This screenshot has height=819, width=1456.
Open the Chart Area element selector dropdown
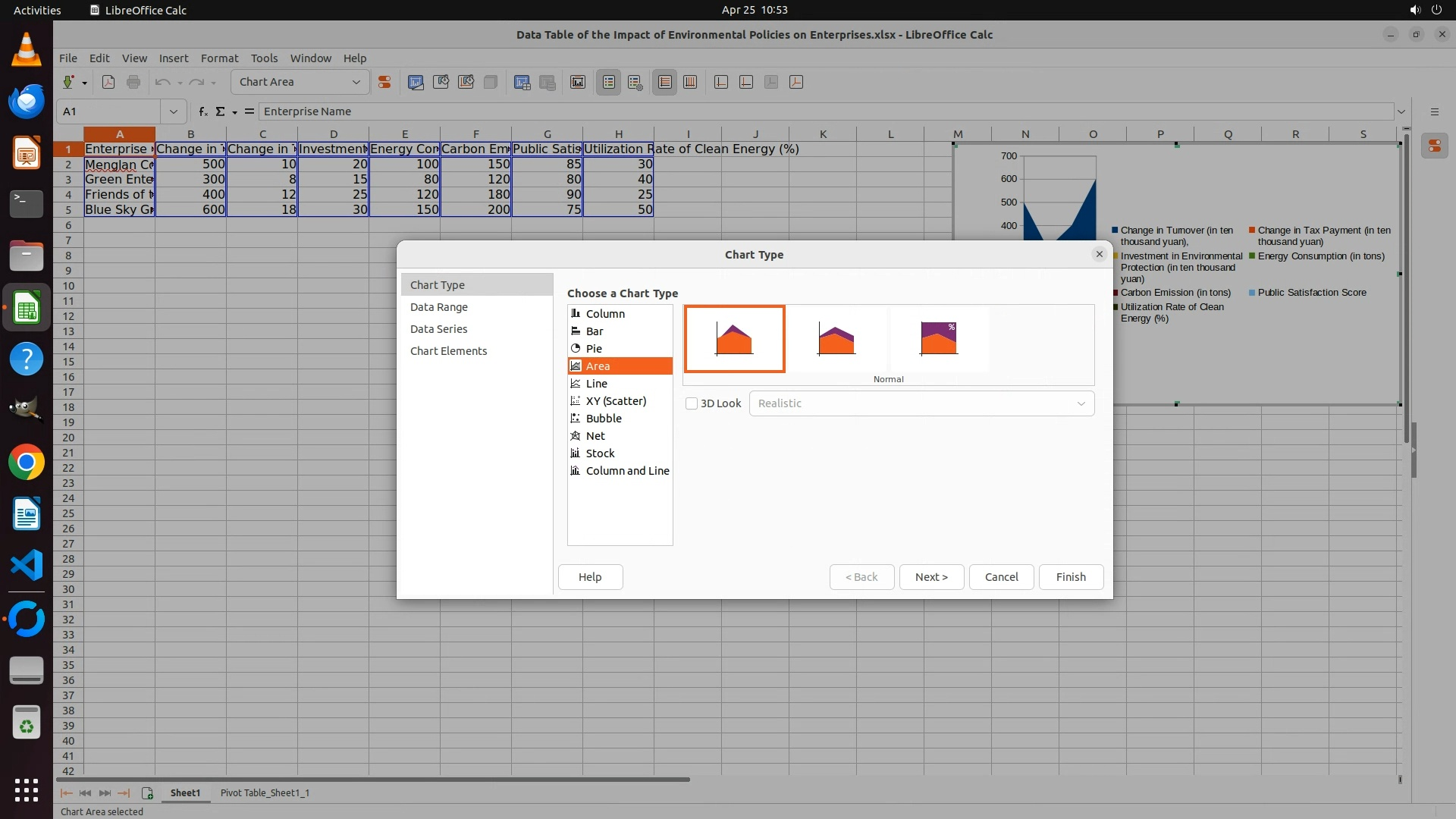click(x=356, y=82)
